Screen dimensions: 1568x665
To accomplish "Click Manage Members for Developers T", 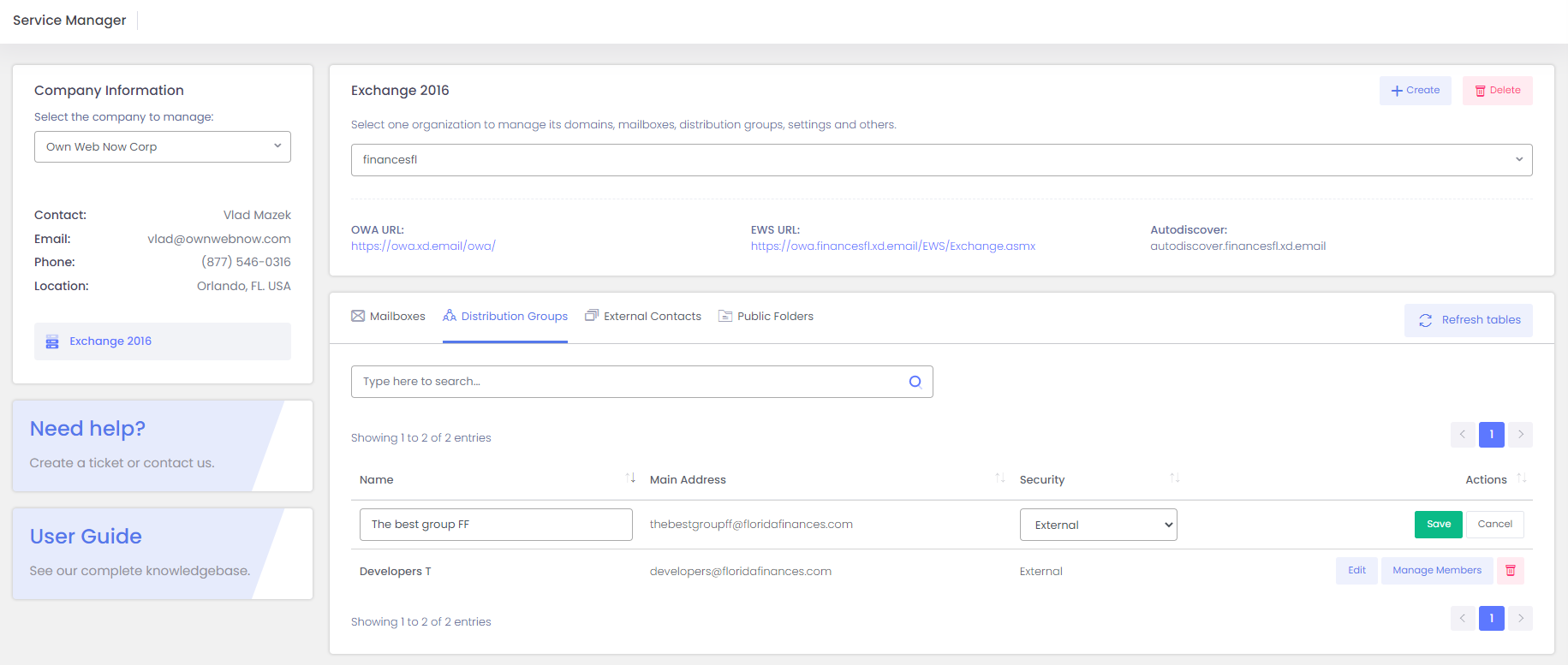I will [x=1436, y=571].
